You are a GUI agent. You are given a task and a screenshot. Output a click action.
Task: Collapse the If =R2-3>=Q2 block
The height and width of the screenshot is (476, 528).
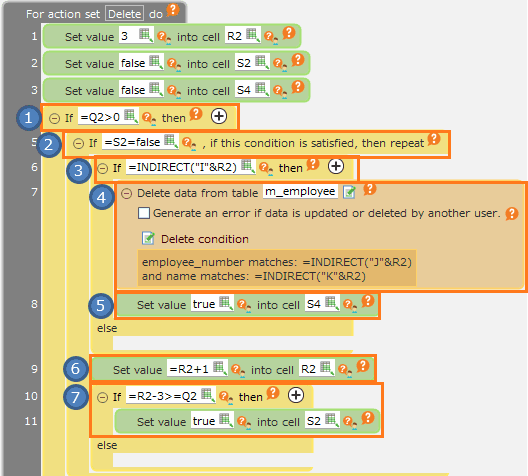102,398
